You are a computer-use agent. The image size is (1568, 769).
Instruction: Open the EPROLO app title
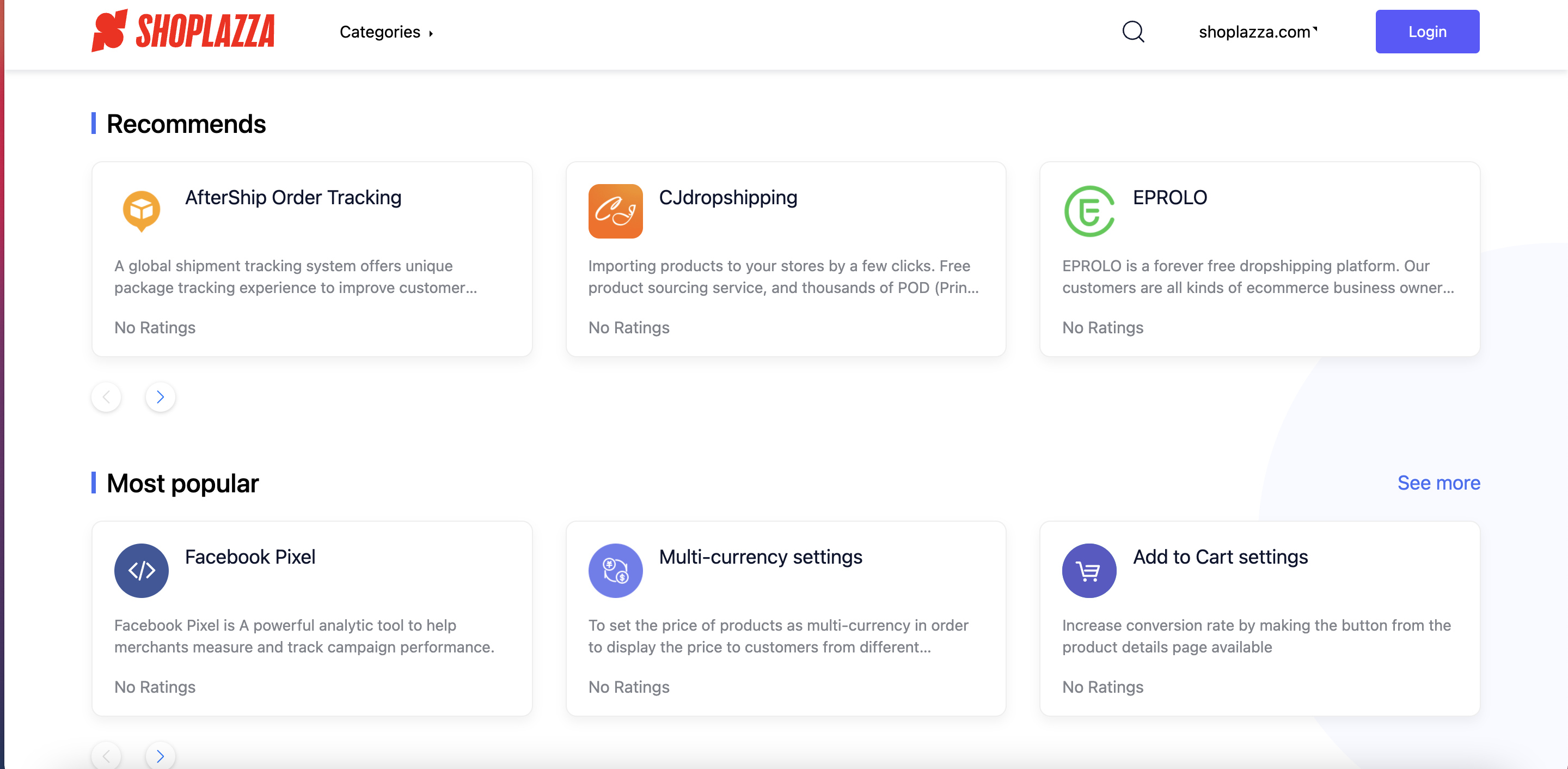pyautogui.click(x=1169, y=197)
